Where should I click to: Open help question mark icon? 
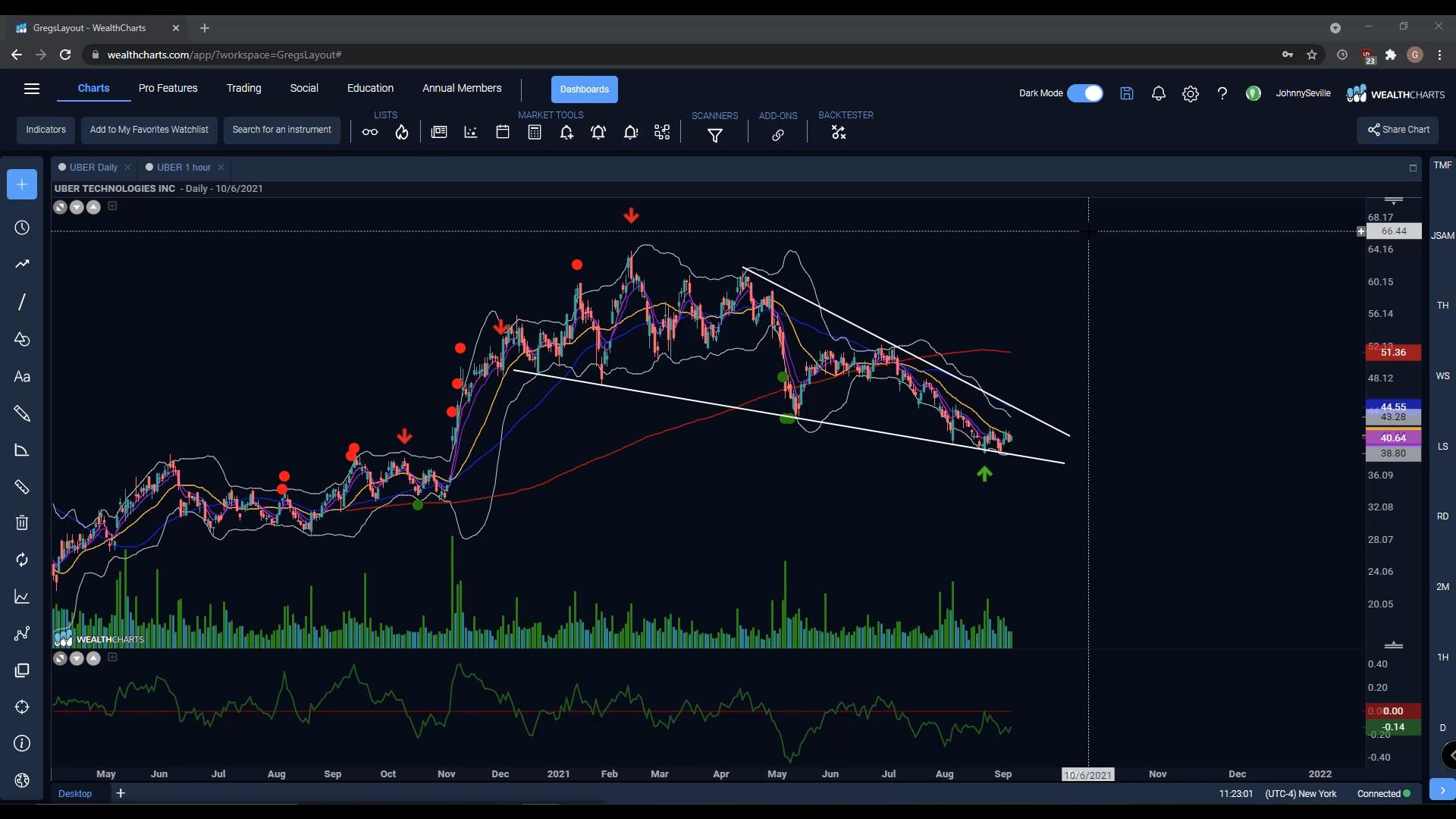[1222, 93]
